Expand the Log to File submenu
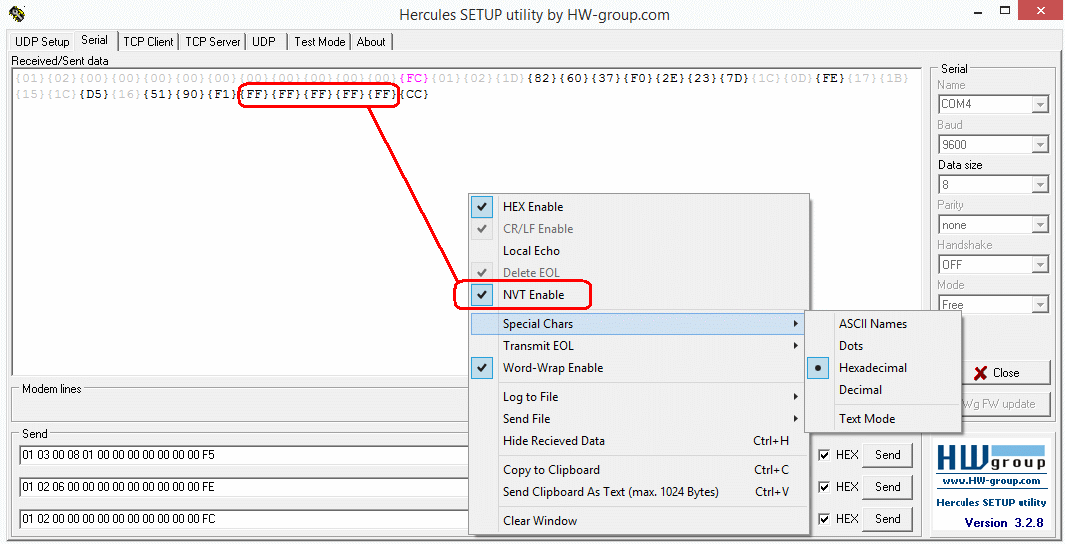1065x544 pixels. (530, 397)
